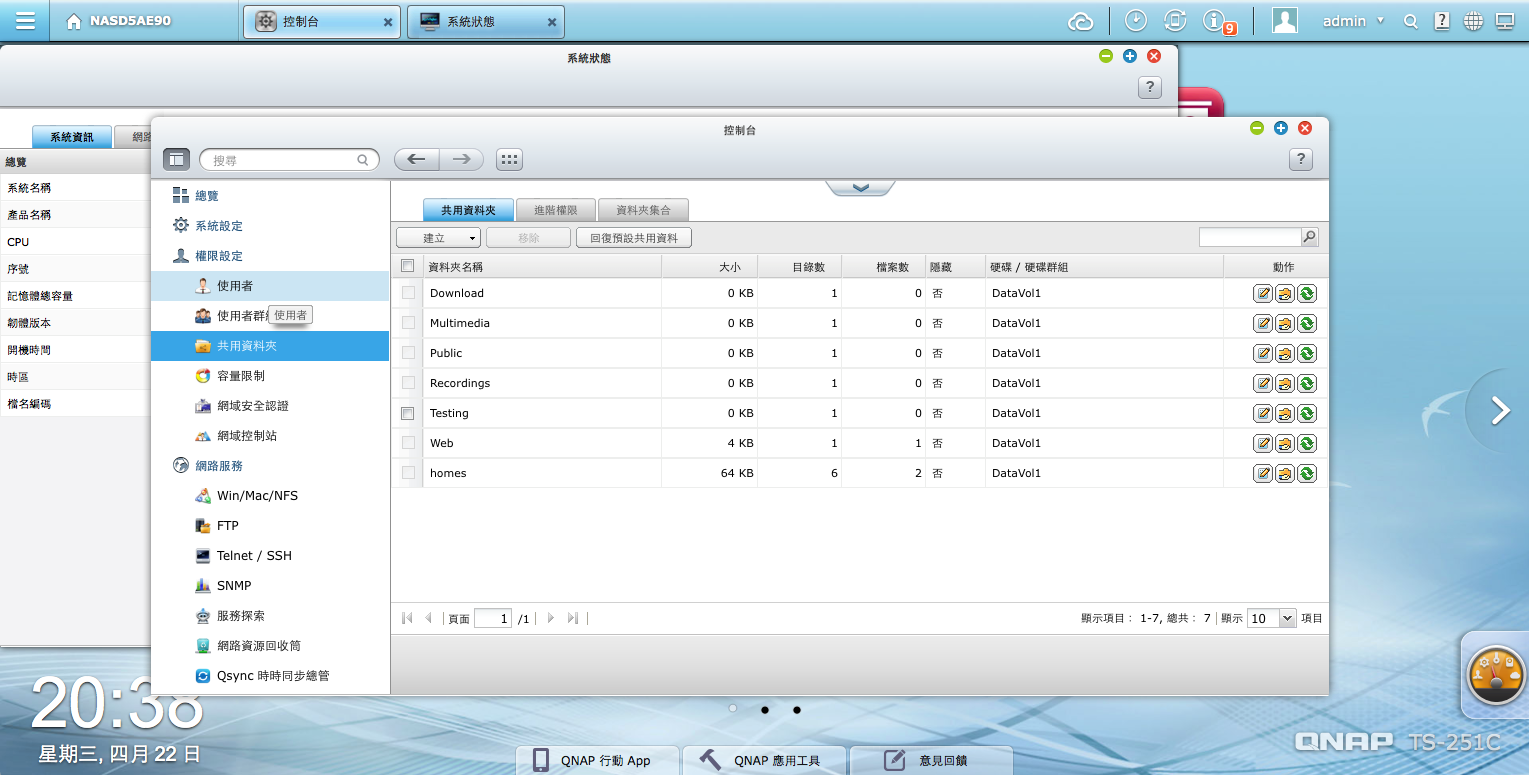Activate the 系統狀態 taskbar tab
This screenshot has width=1529, height=775.
coord(486,22)
